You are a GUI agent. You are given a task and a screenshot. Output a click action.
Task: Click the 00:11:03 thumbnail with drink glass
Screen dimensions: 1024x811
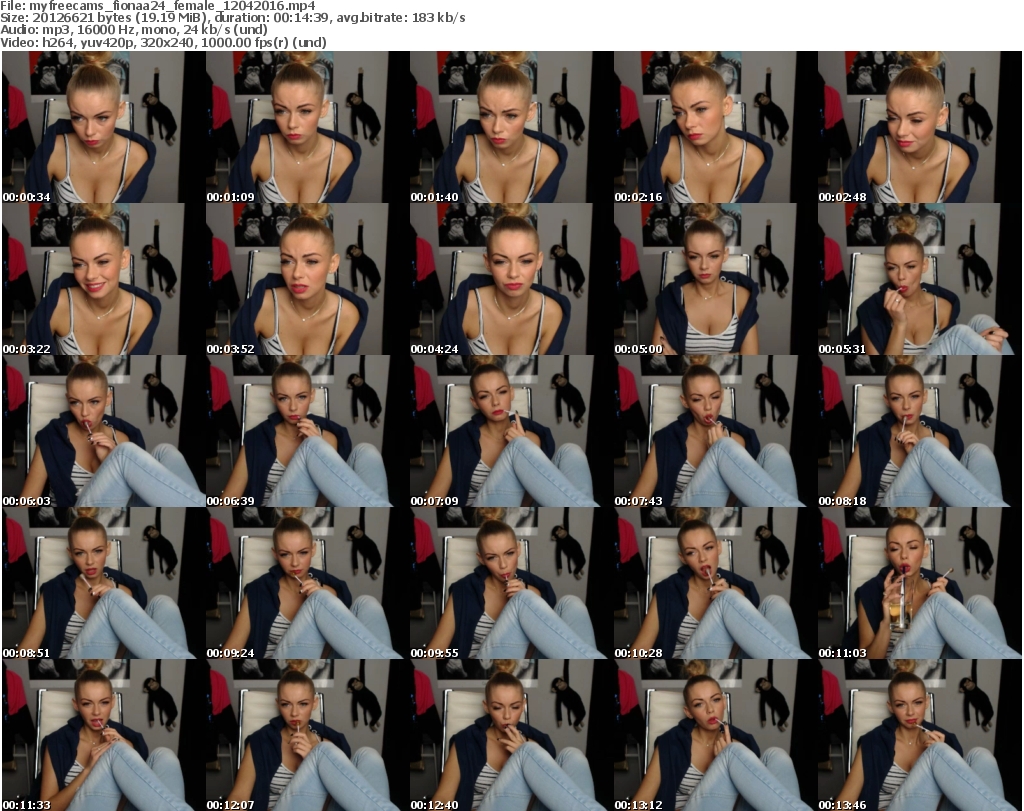click(919, 583)
